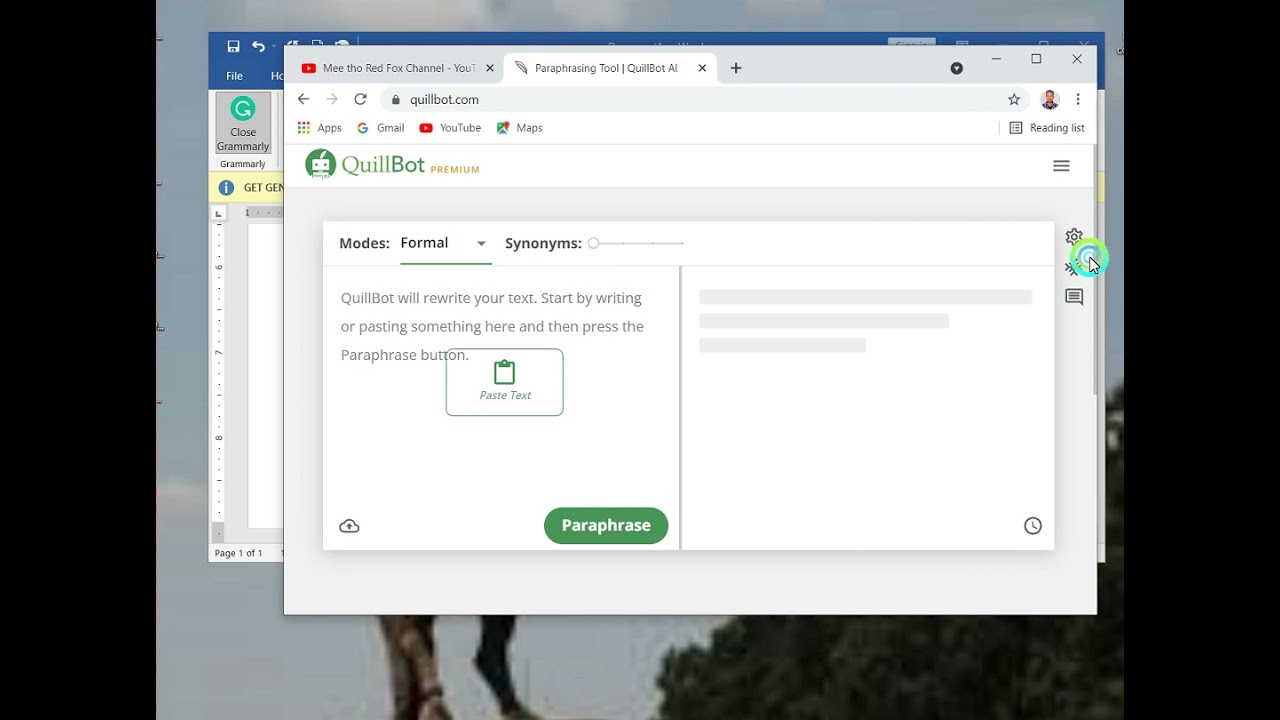1280x720 pixels.
Task: Click the upload document cloud icon
Action: pos(349,526)
